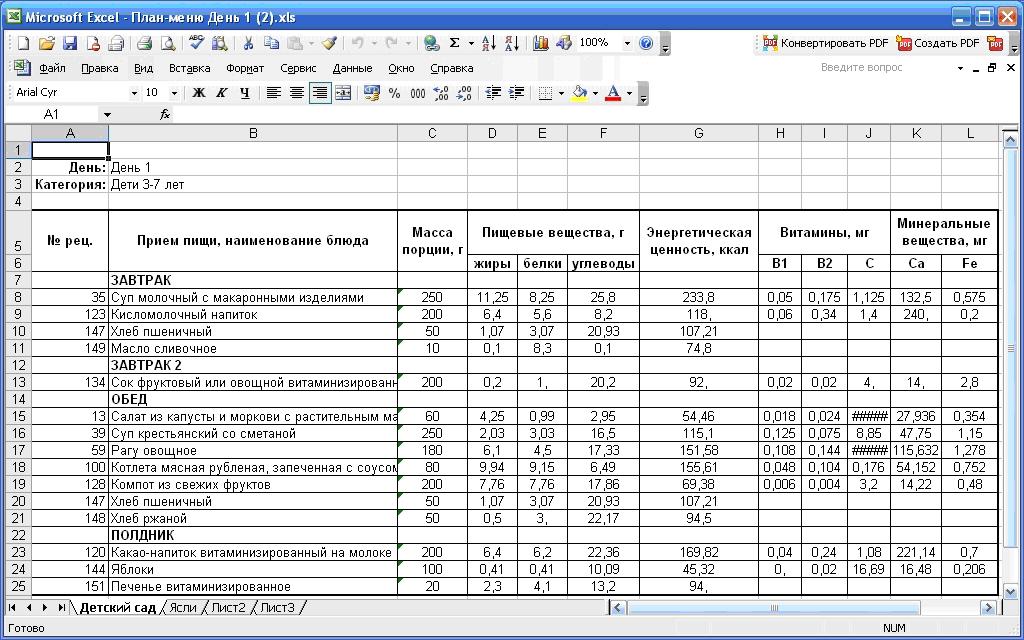Apply the red font color A
The height and width of the screenshot is (640, 1024).
[613, 93]
